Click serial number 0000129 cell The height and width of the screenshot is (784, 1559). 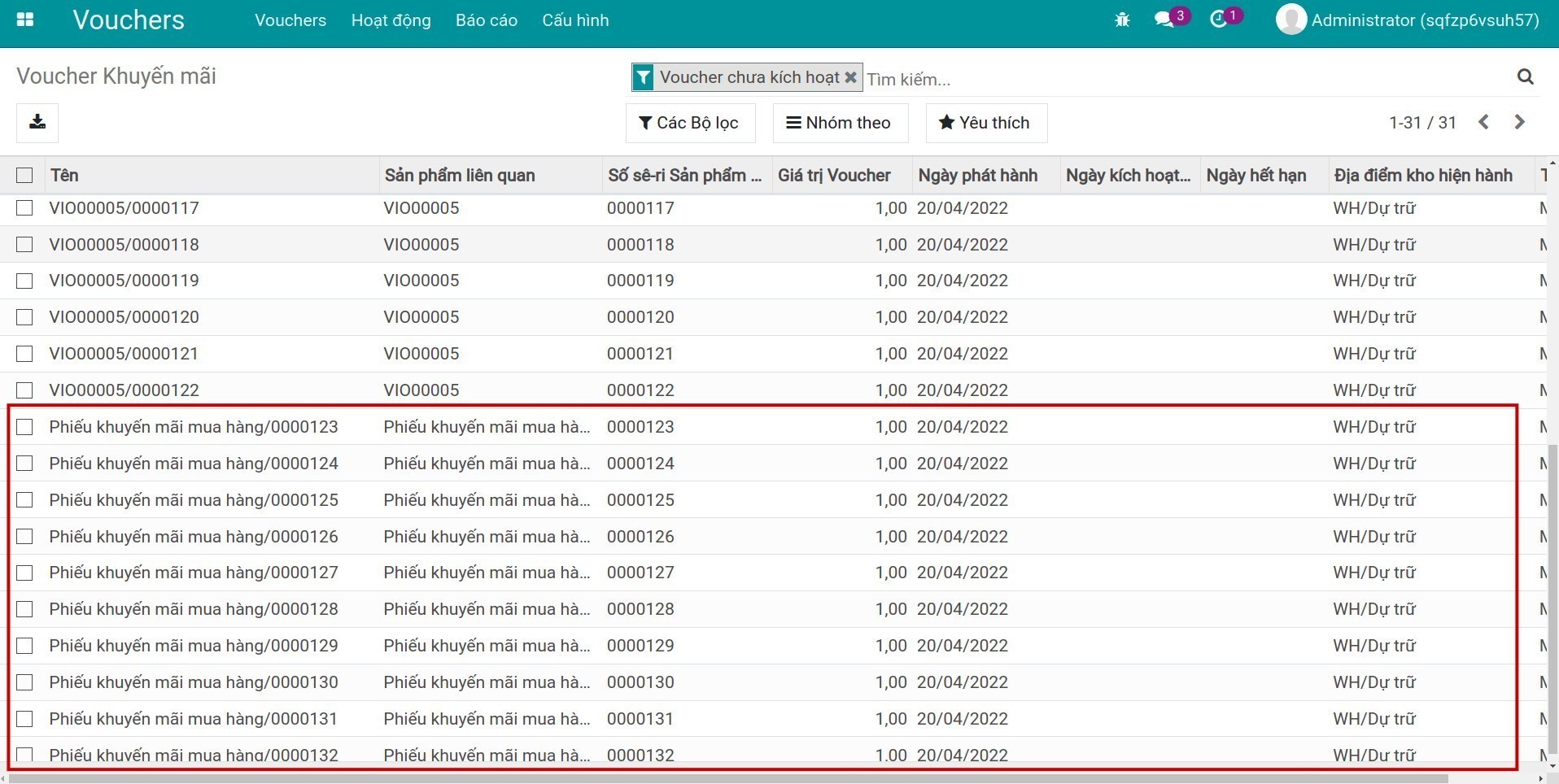(640, 646)
